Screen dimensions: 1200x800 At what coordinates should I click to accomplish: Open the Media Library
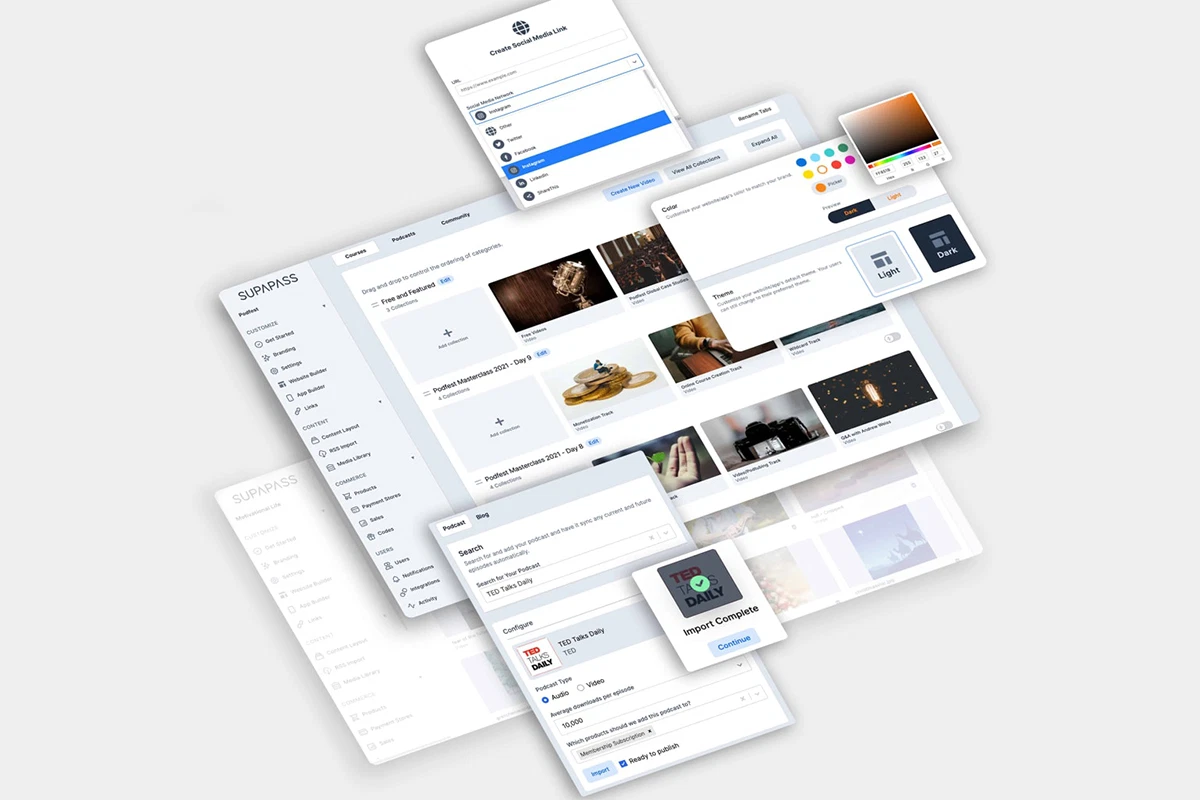pyautogui.click(x=348, y=460)
